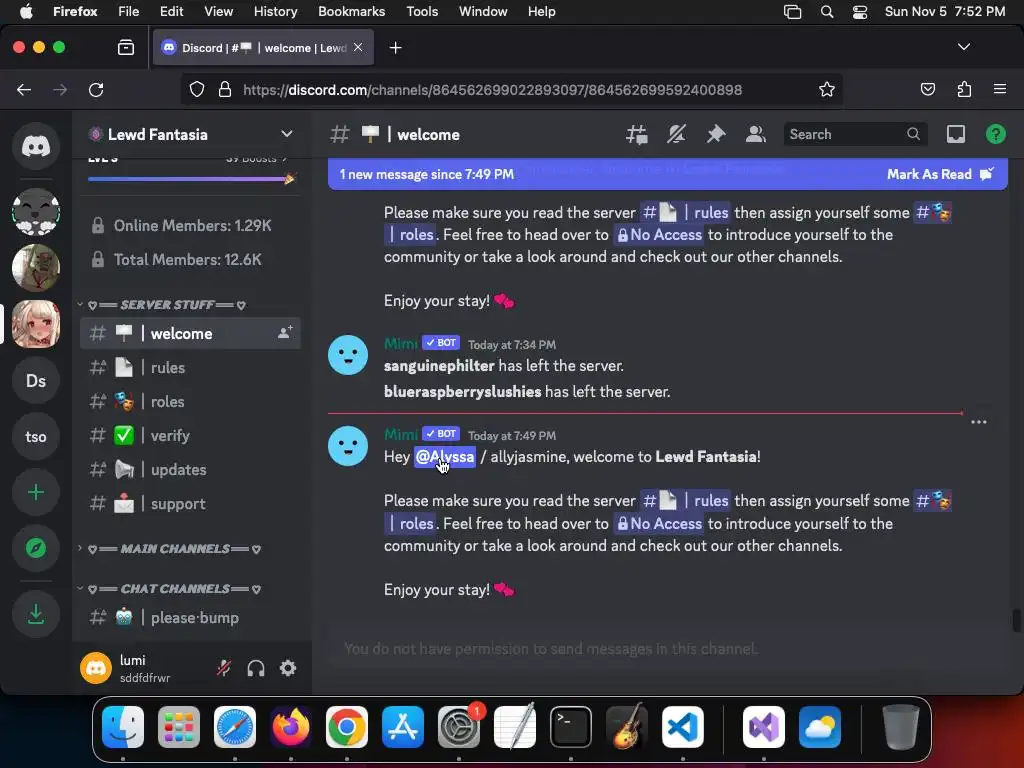Open the updates channel
The image size is (1024, 768).
pos(190,470)
